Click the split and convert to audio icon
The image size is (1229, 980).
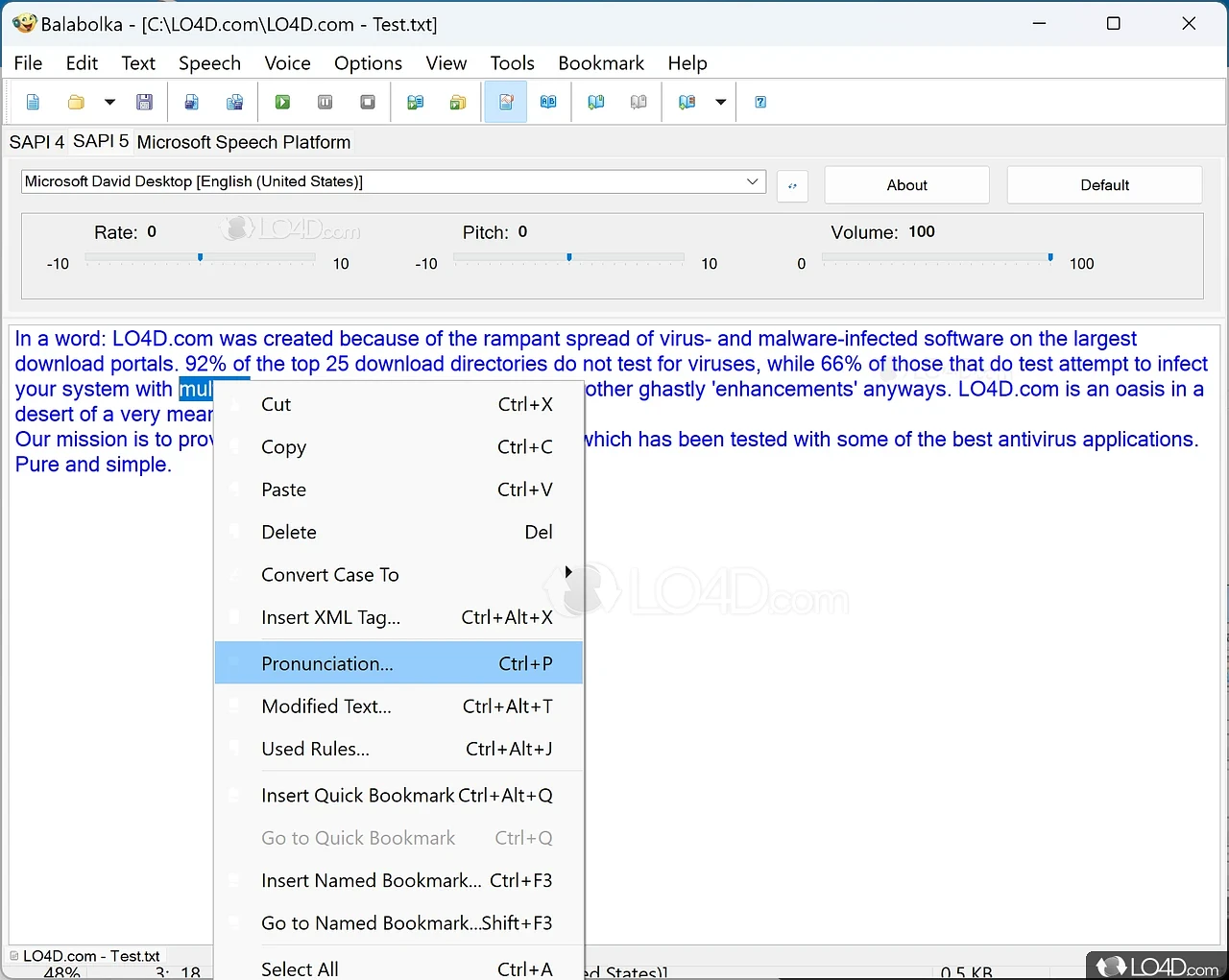pyautogui.click(x=234, y=103)
